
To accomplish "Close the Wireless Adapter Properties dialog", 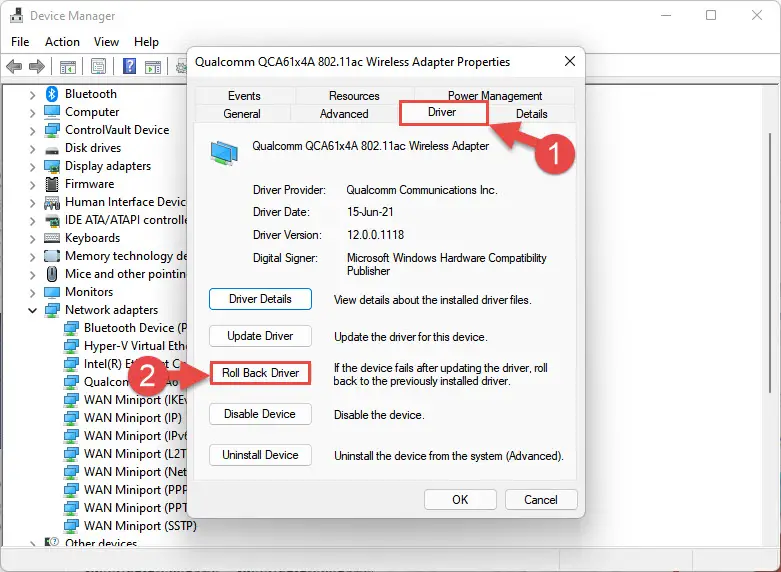I will point(570,61).
